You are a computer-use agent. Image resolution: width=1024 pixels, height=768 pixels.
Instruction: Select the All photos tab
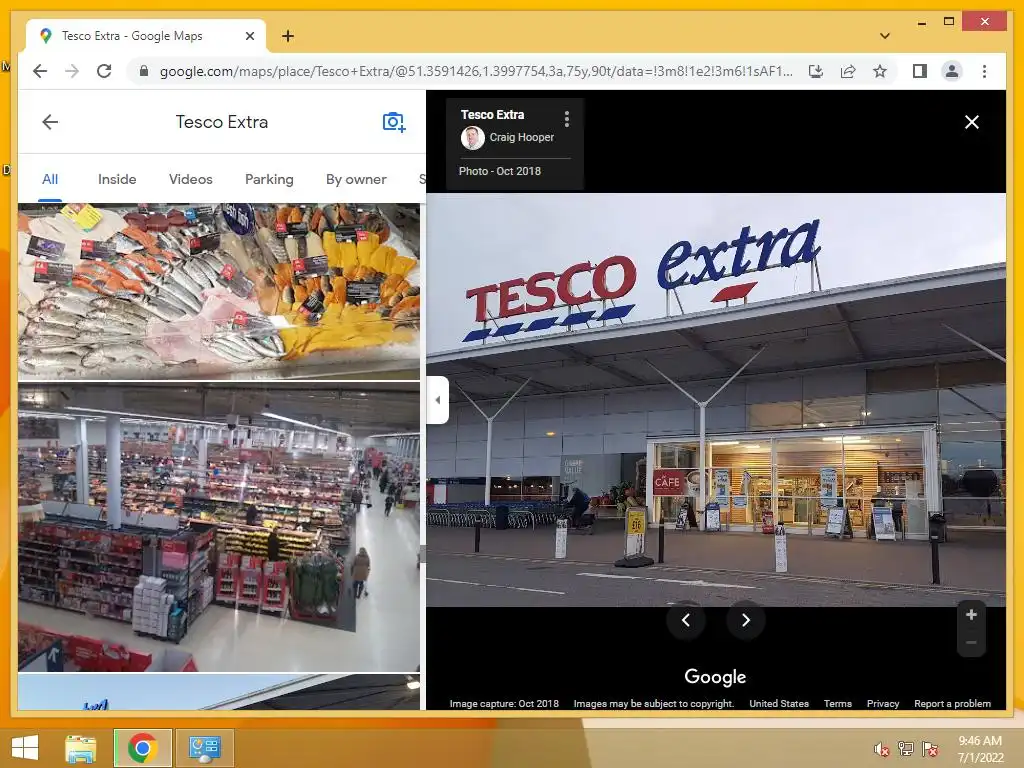pyautogui.click(x=50, y=179)
